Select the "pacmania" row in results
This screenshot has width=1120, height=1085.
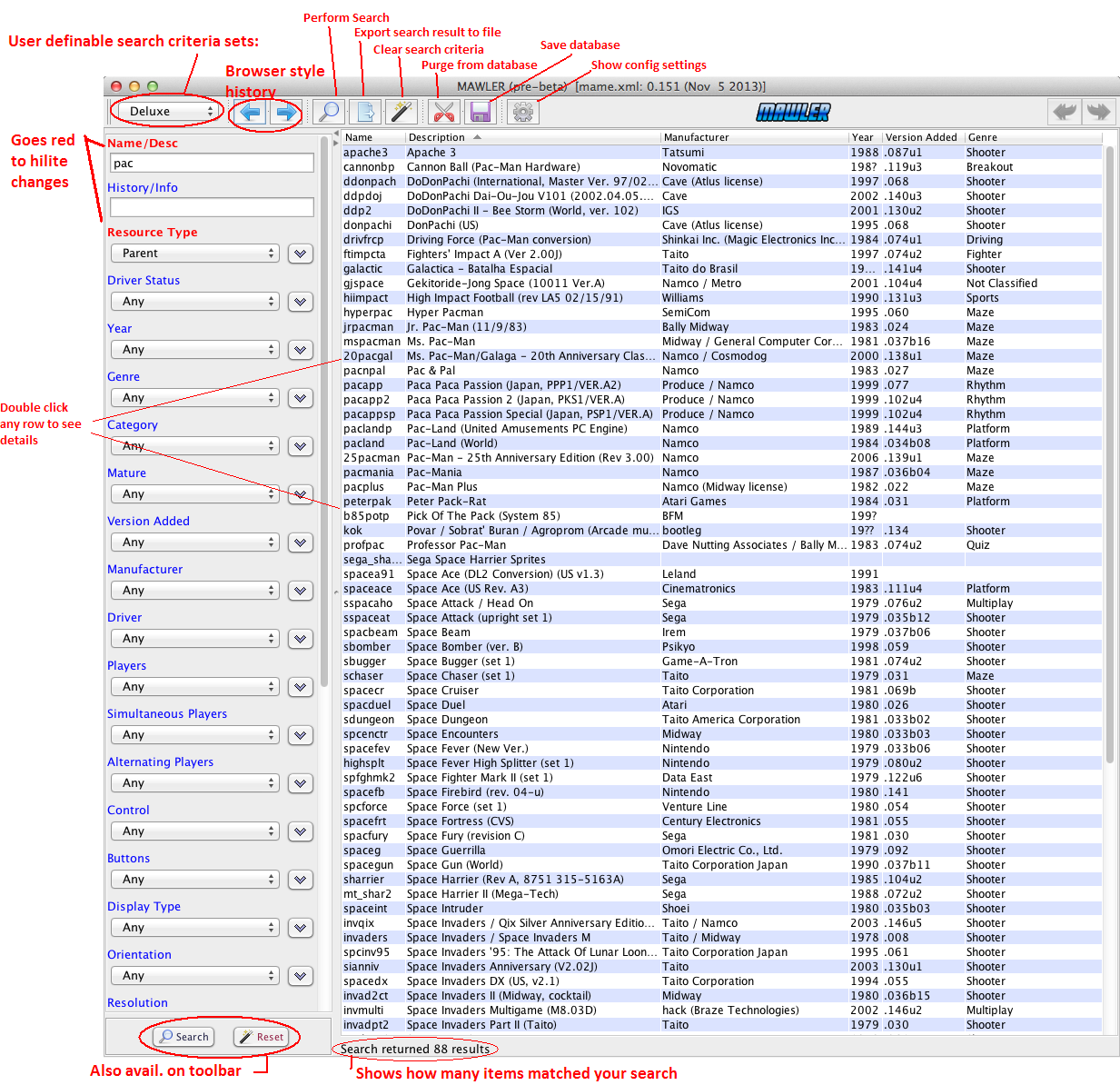click(722, 473)
